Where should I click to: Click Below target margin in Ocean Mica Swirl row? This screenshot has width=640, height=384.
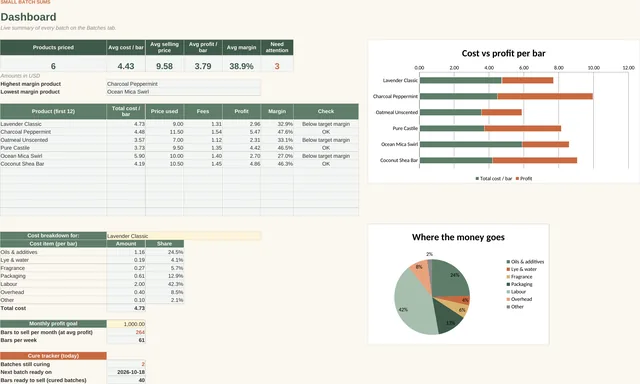point(326,156)
